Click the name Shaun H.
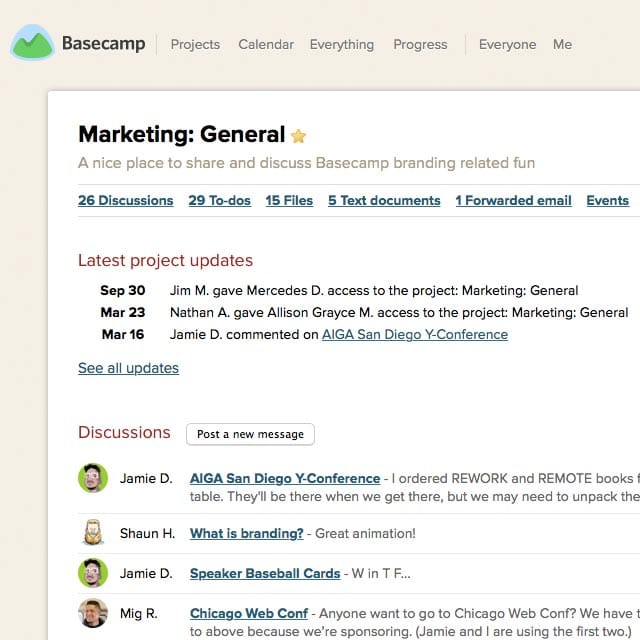Viewport: 640px width, 640px height. pyautogui.click(x=147, y=533)
